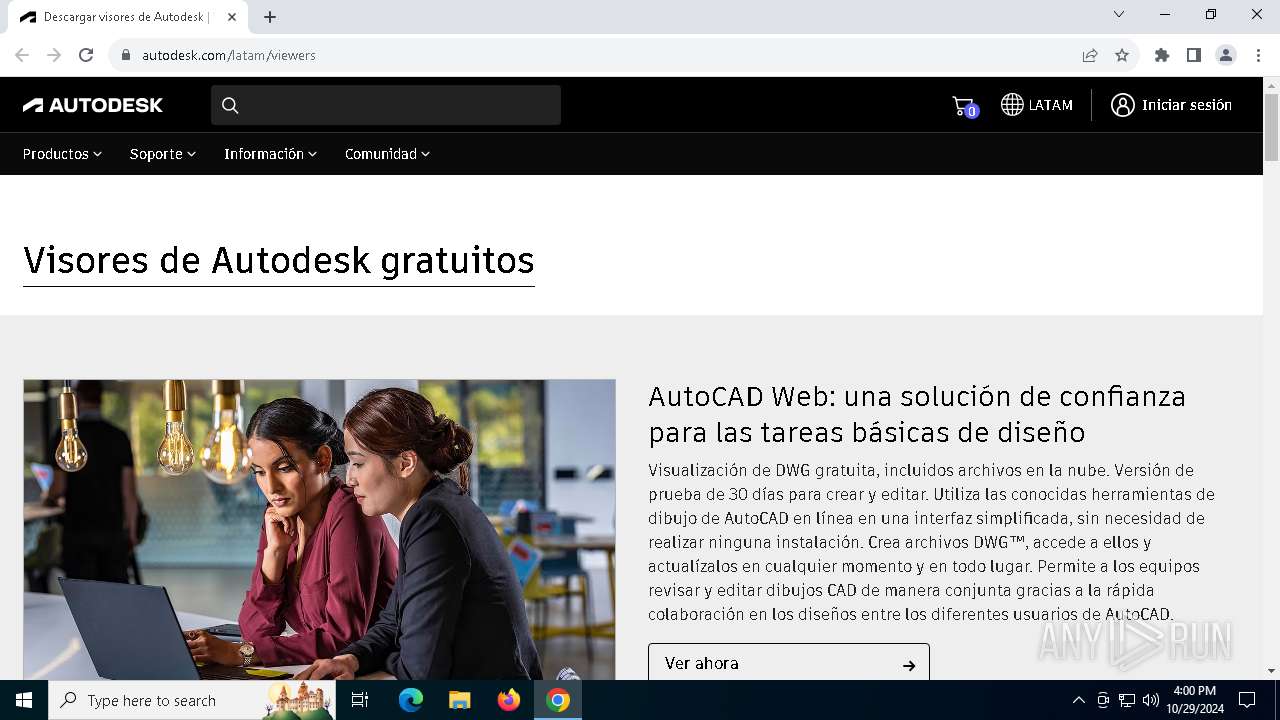Expand the Comunidad menu
The height and width of the screenshot is (720, 1280).
point(387,154)
